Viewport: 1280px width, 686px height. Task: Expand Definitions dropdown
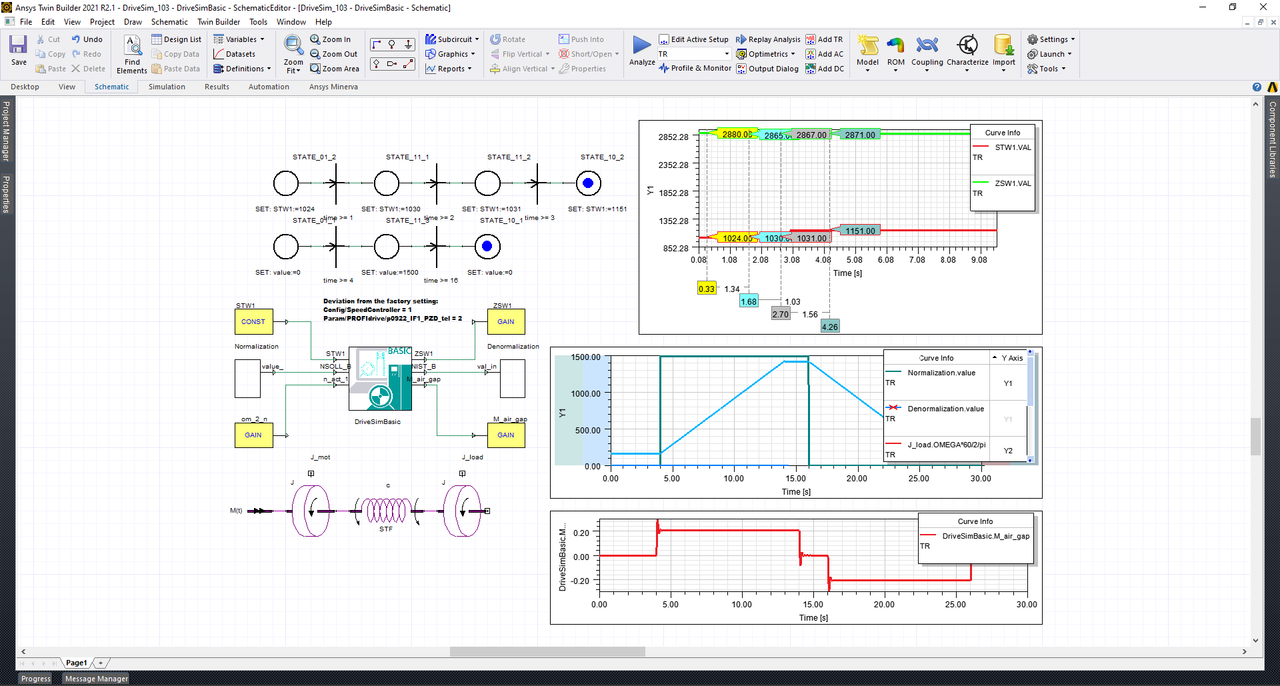[x=241, y=69]
